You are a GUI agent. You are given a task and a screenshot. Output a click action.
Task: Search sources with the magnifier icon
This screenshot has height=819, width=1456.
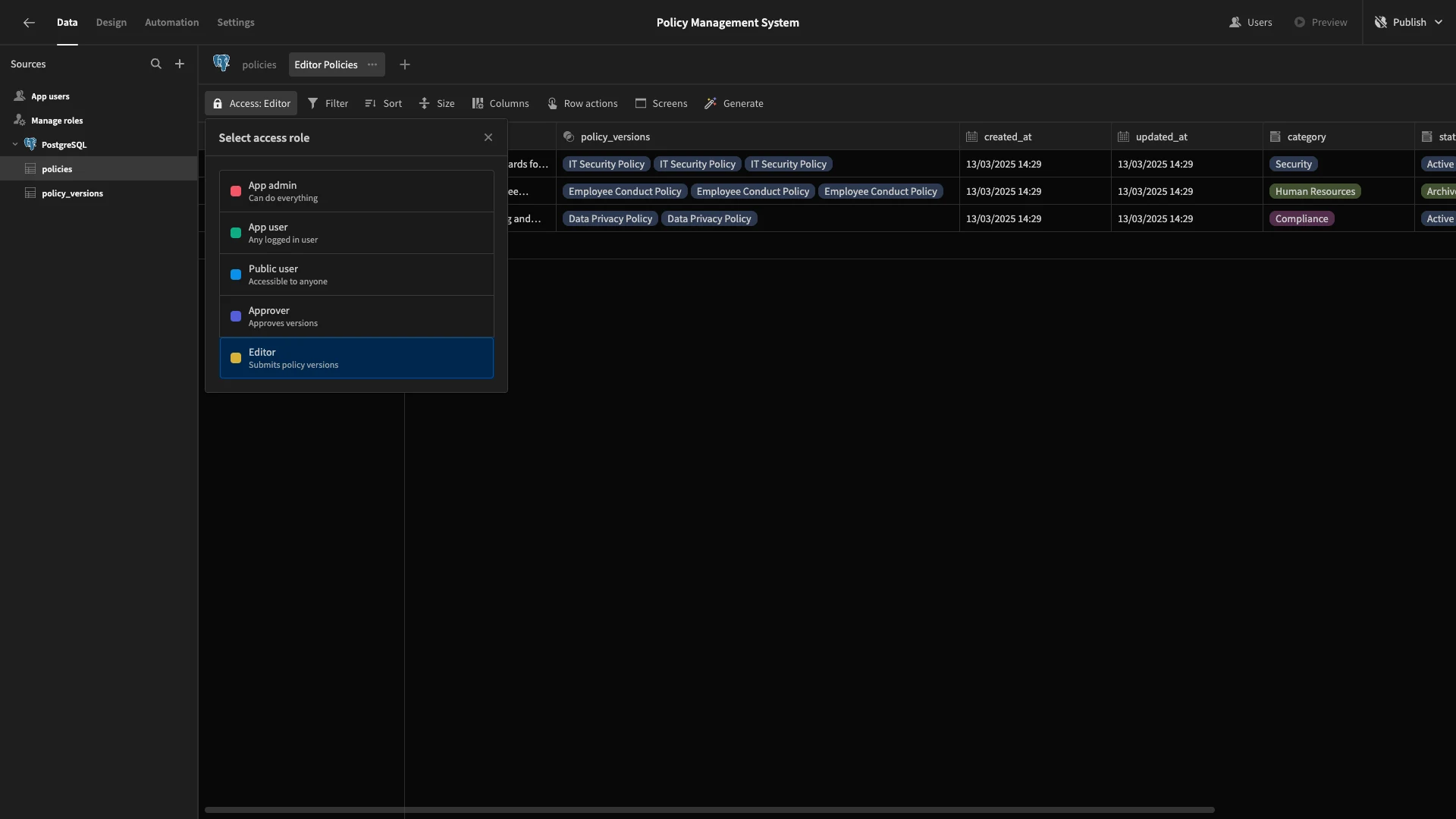tap(155, 64)
